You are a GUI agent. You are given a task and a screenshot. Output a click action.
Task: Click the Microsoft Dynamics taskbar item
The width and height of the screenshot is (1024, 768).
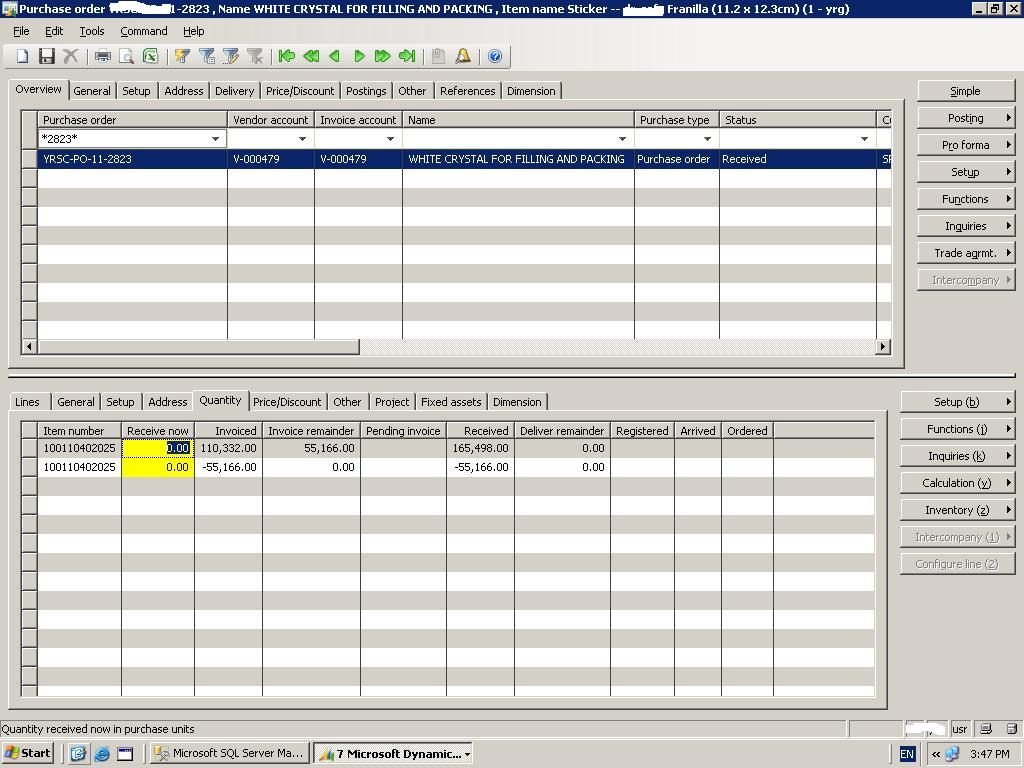394,754
